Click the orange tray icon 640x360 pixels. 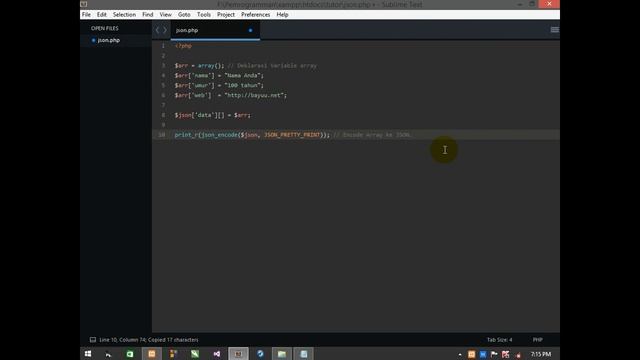pyautogui.click(x=471, y=354)
